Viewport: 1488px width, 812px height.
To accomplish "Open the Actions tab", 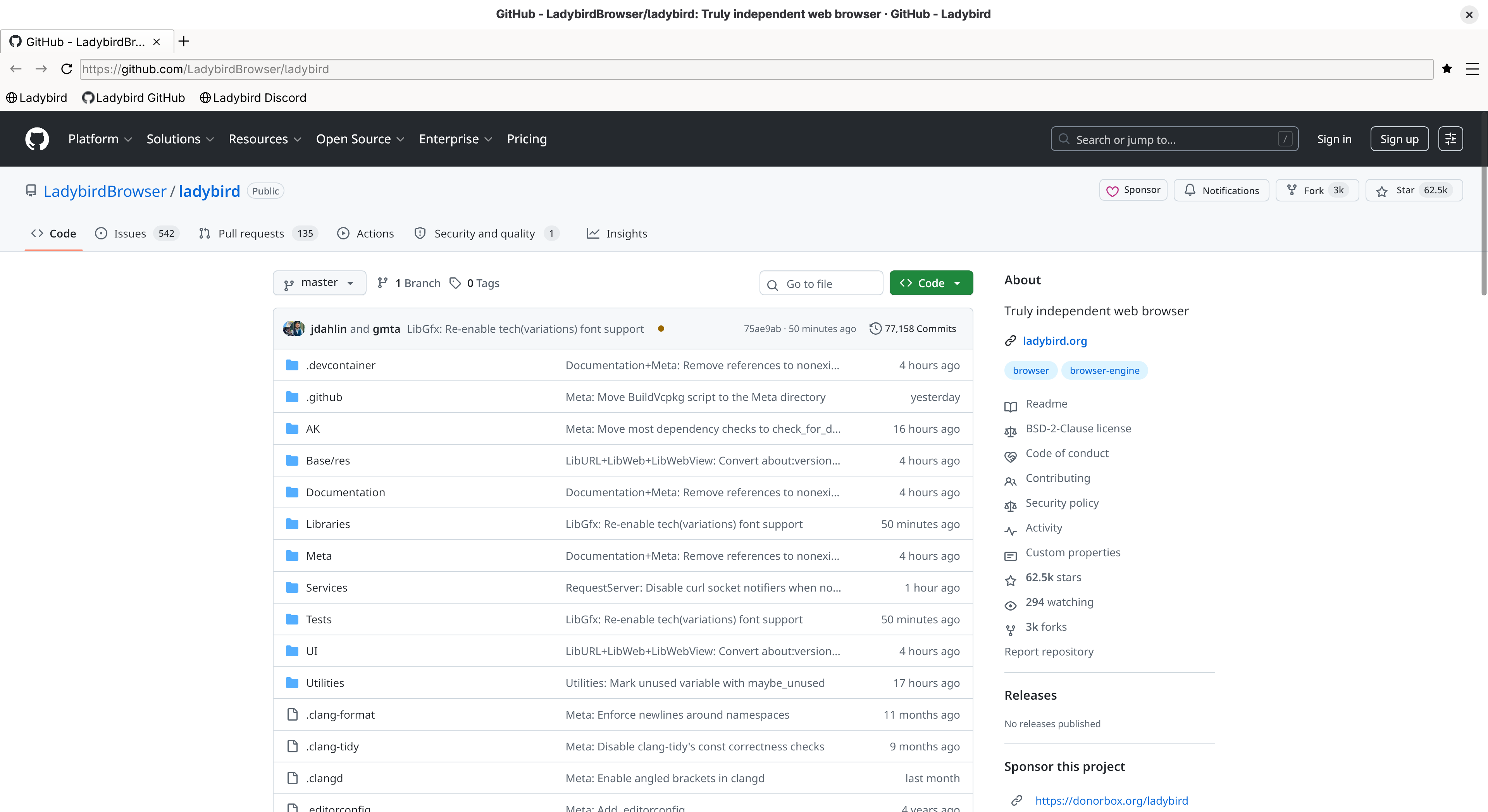I will click(x=366, y=233).
